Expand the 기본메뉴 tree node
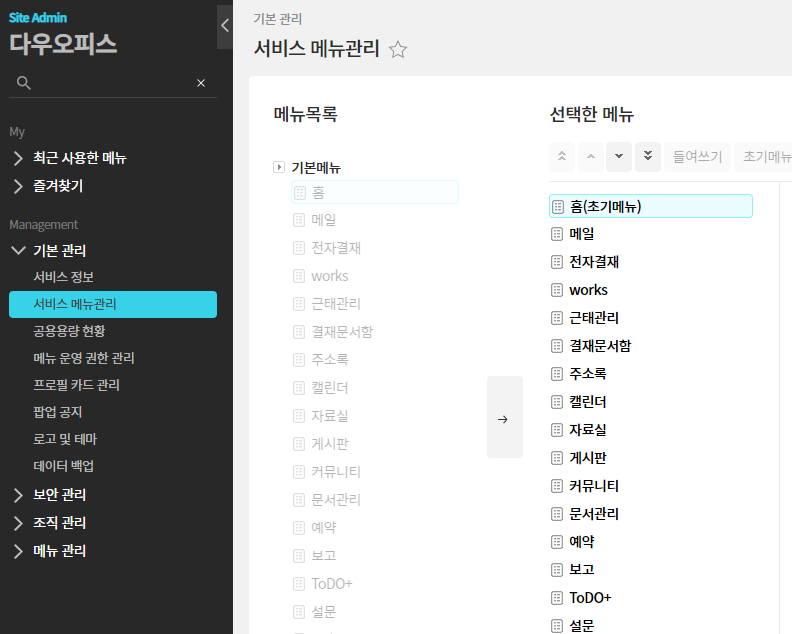This screenshot has height=634, width=792. click(x=279, y=167)
